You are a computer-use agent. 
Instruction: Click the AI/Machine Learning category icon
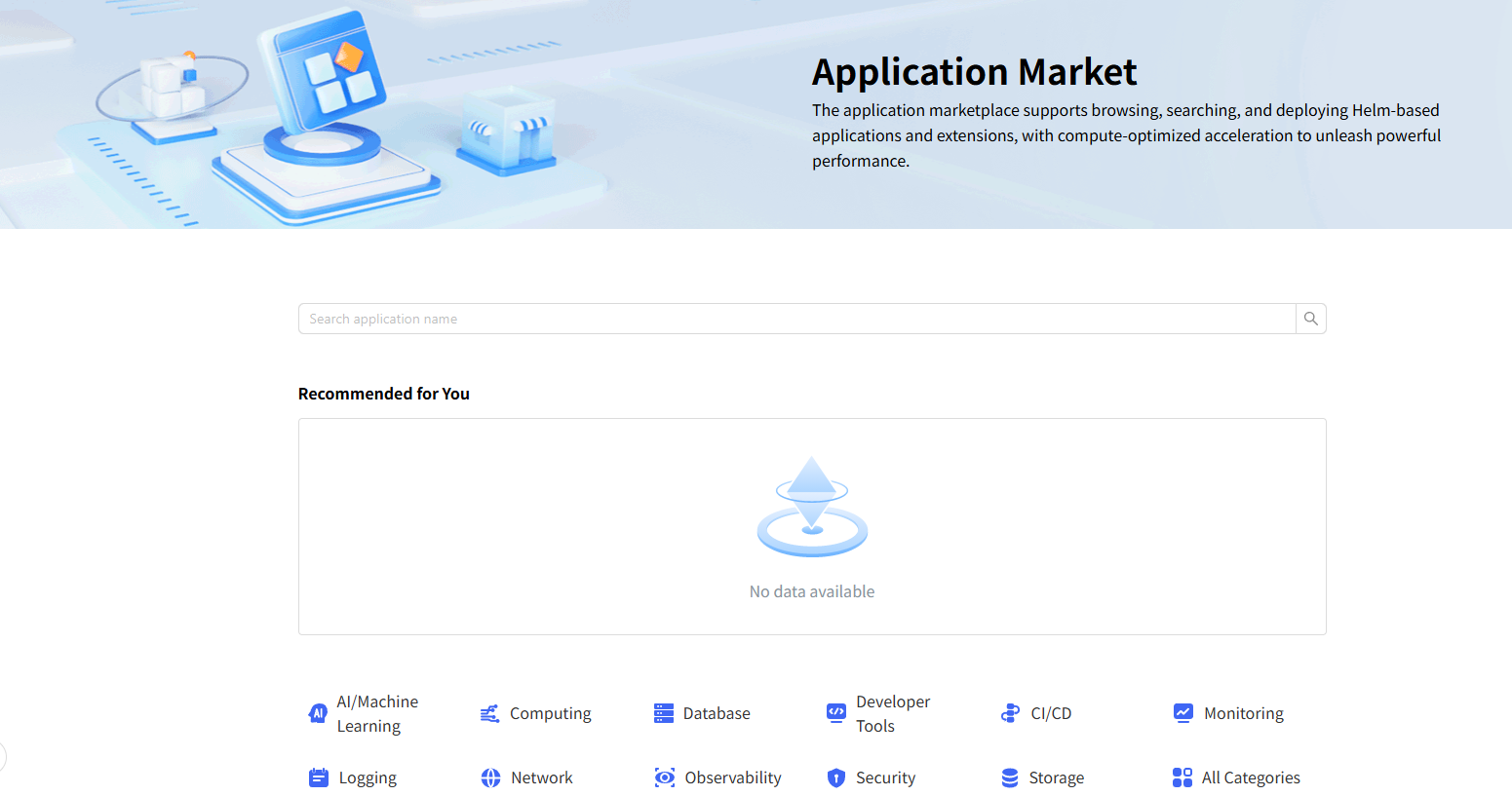click(x=318, y=713)
